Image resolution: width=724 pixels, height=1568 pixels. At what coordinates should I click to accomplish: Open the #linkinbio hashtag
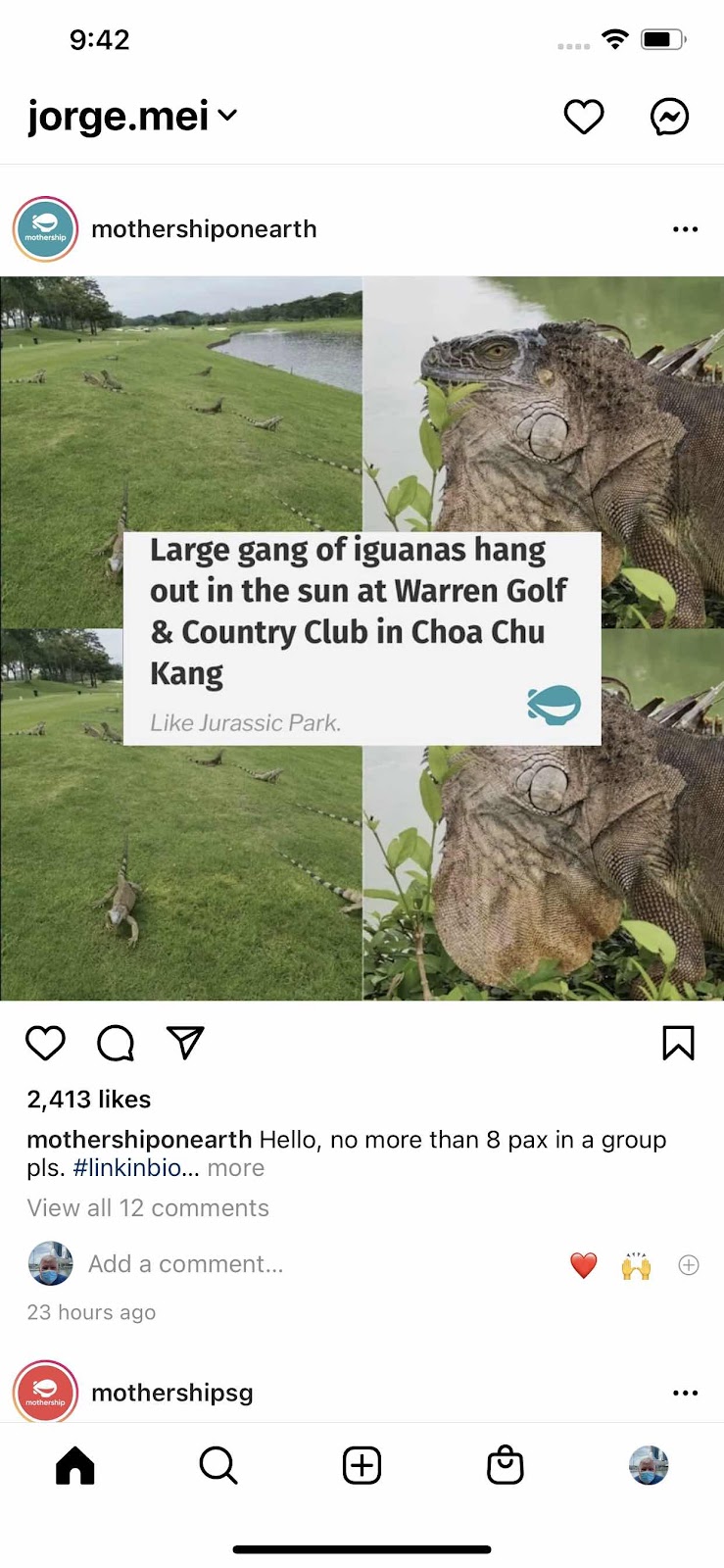[127, 1168]
